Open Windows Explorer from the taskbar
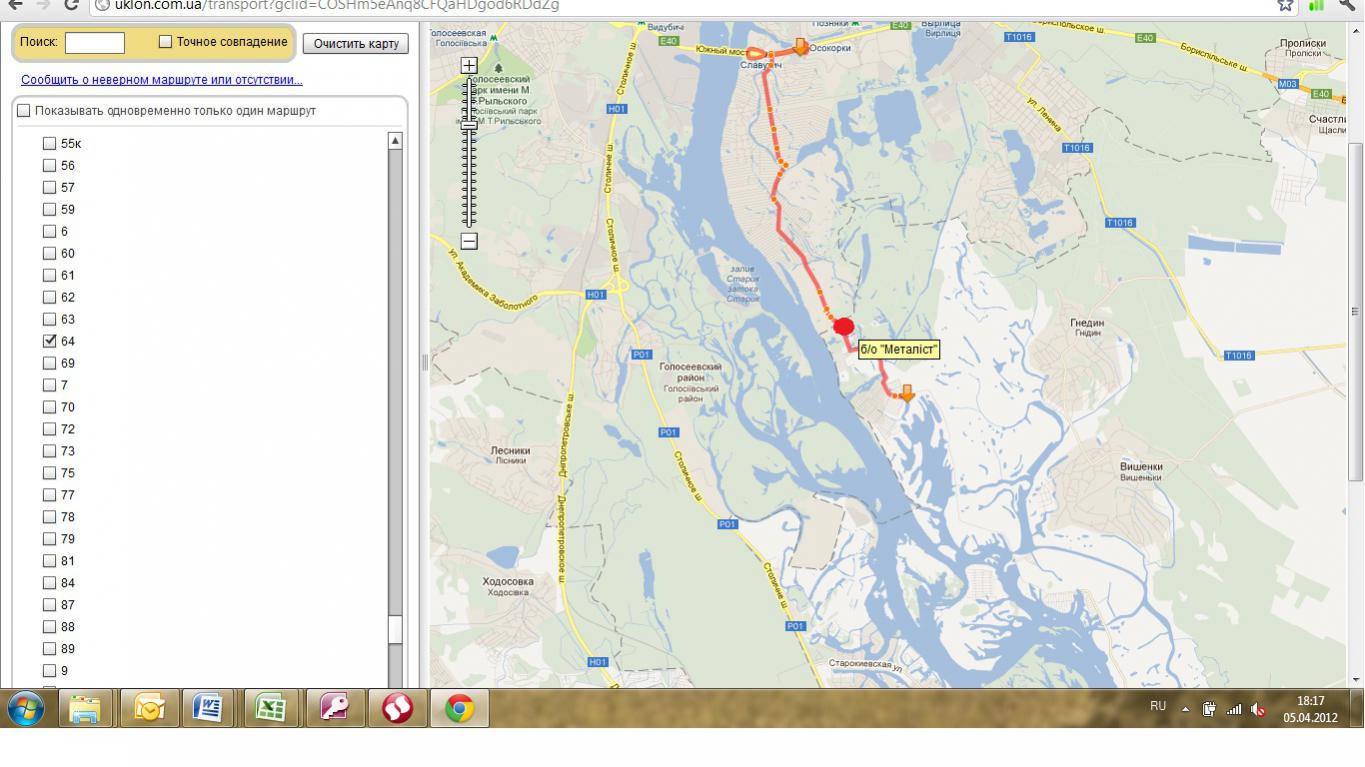The height and width of the screenshot is (767, 1365). (x=86, y=708)
